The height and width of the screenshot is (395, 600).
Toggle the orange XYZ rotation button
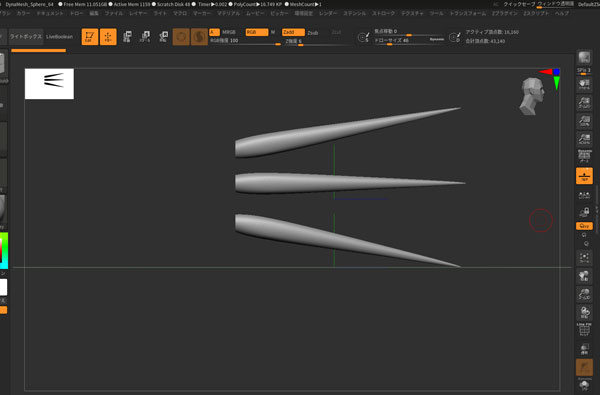(x=584, y=226)
